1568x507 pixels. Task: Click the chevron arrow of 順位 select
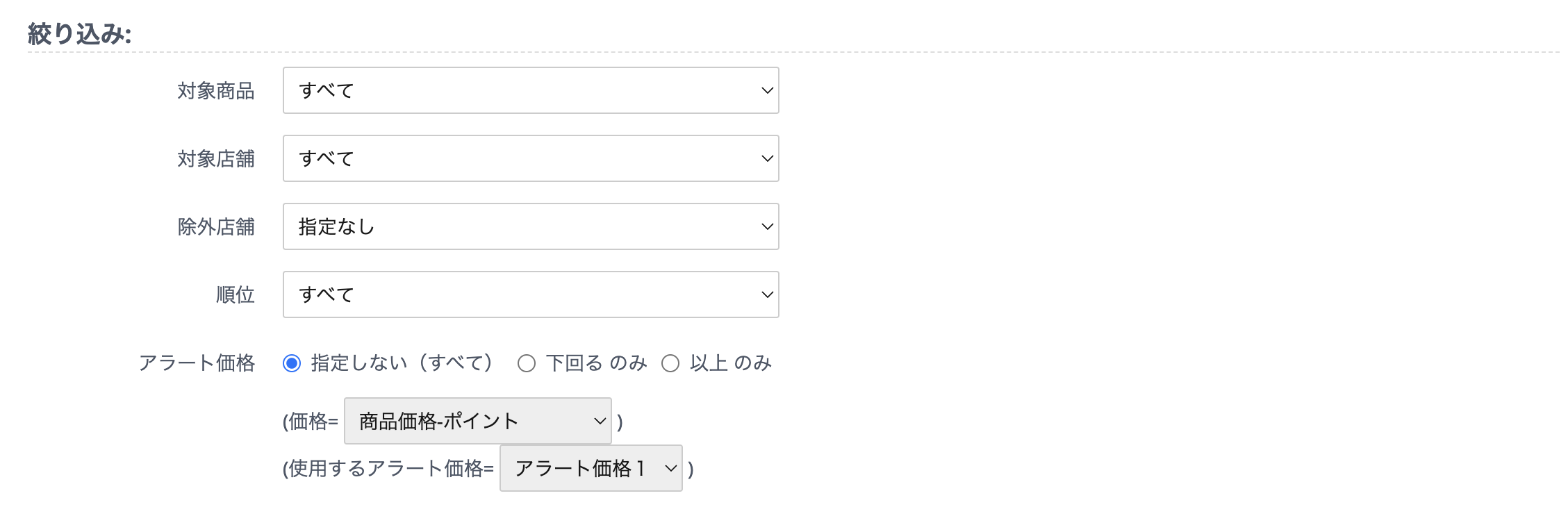[767, 294]
